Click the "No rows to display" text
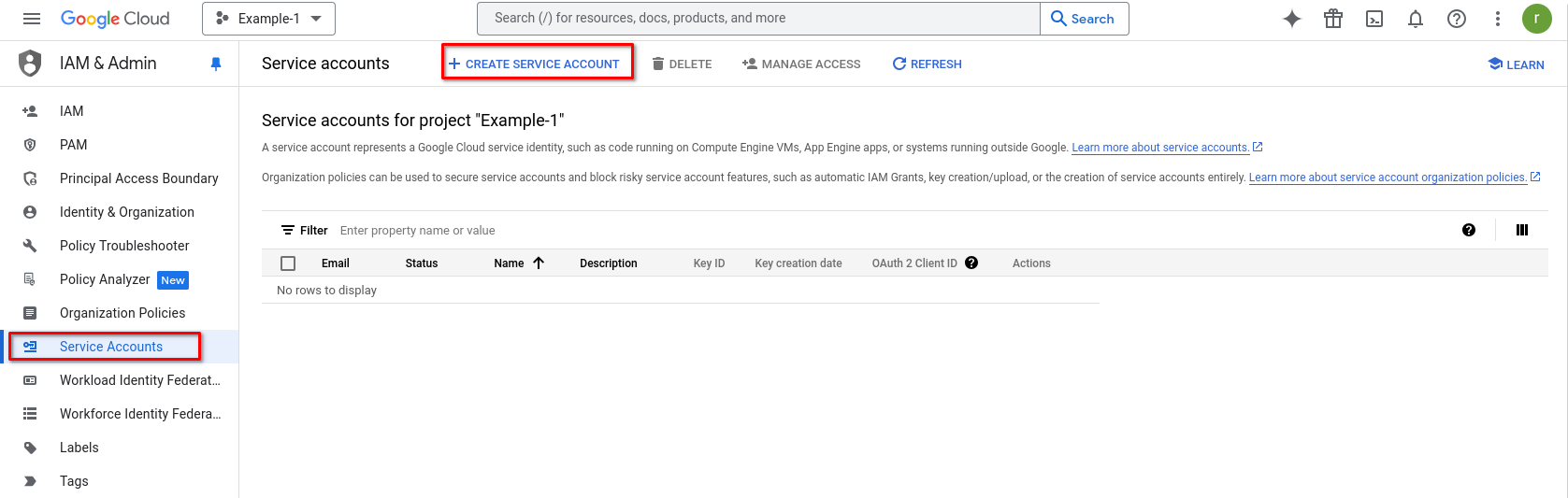This screenshot has width=1568, height=498. click(326, 291)
